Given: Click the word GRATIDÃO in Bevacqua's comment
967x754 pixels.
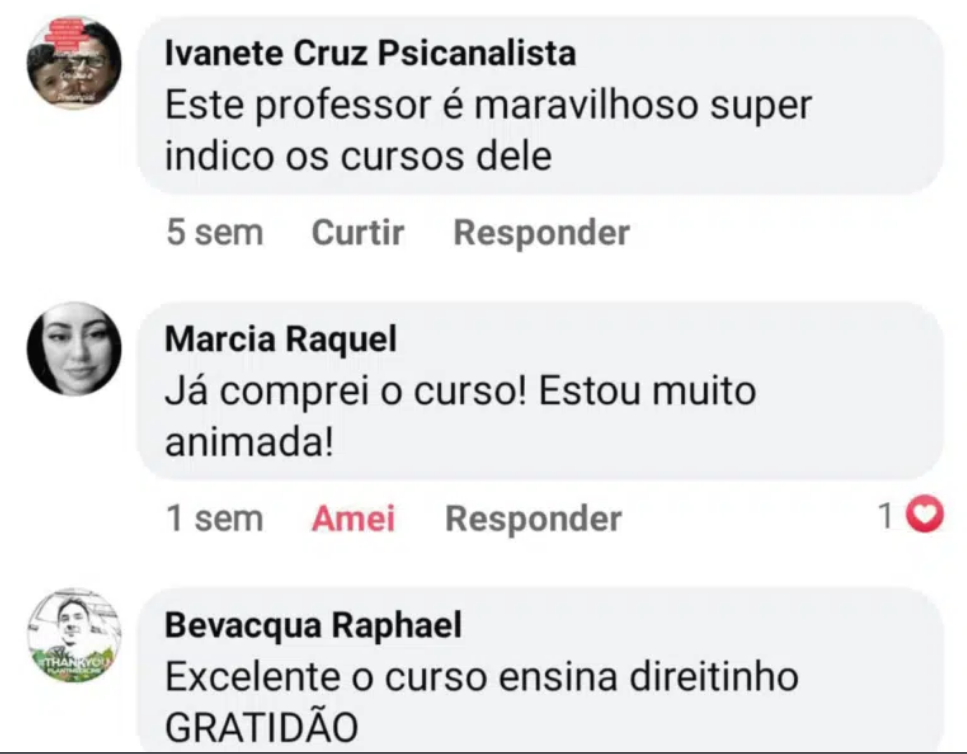Looking at the screenshot, I should pyautogui.click(x=260, y=727).
